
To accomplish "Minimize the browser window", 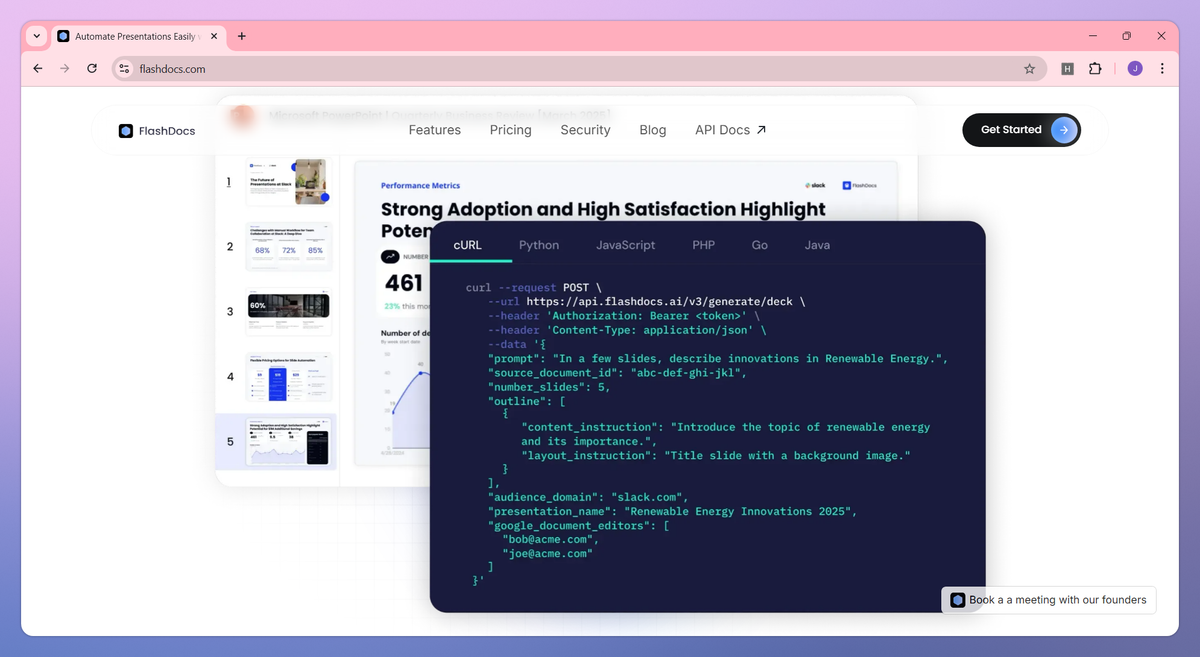I will [1092, 36].
